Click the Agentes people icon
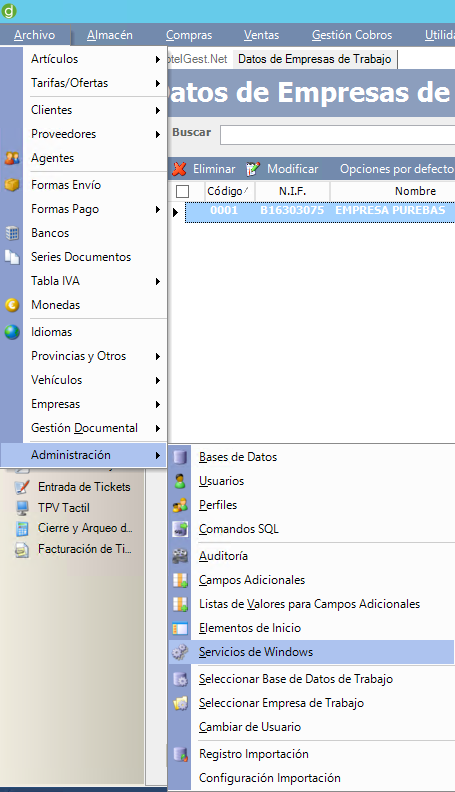Image resolution: width=455 pixels, height=792 pixels. [12, 158]
